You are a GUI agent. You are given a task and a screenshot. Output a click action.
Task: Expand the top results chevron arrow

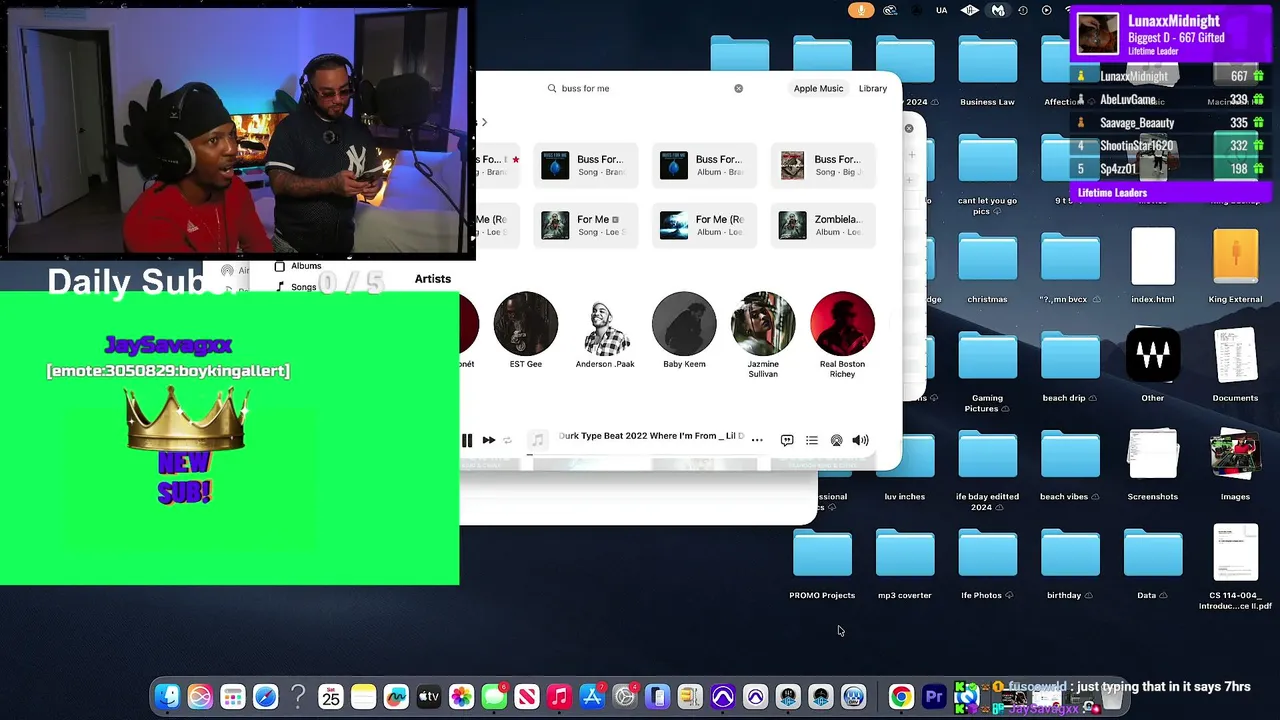point(484,123)
